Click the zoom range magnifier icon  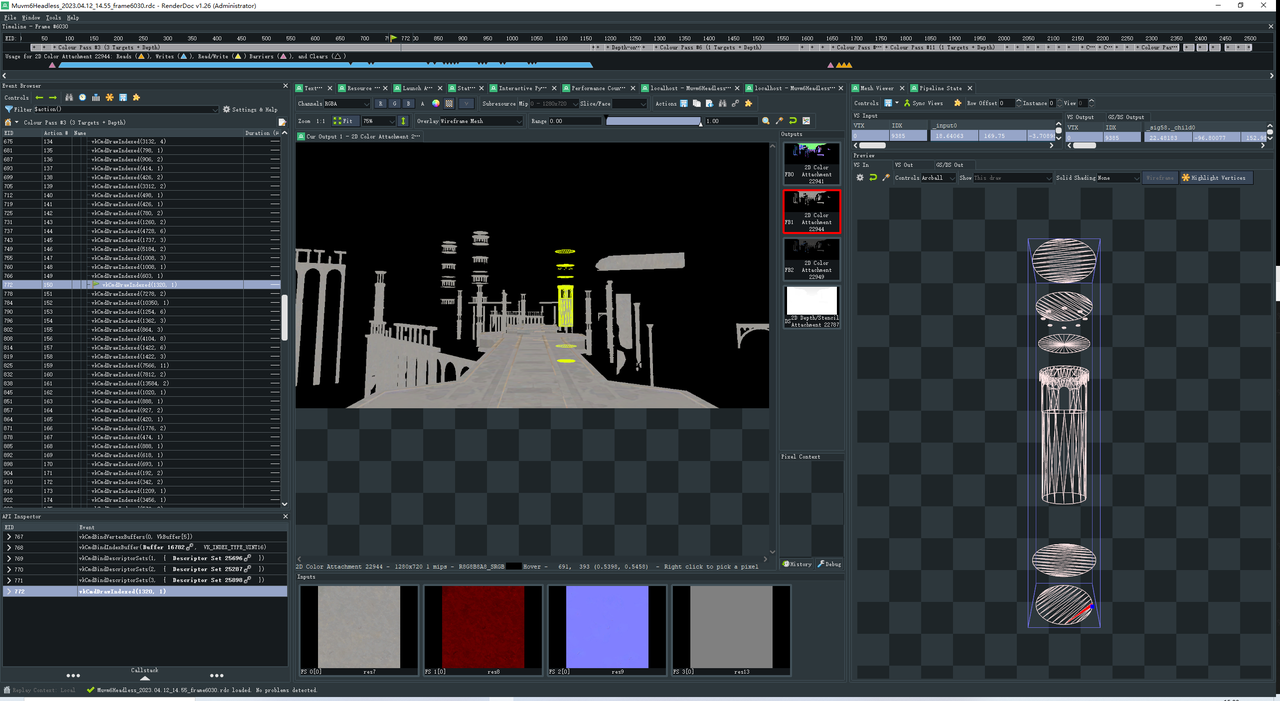[x=766, y=121]
